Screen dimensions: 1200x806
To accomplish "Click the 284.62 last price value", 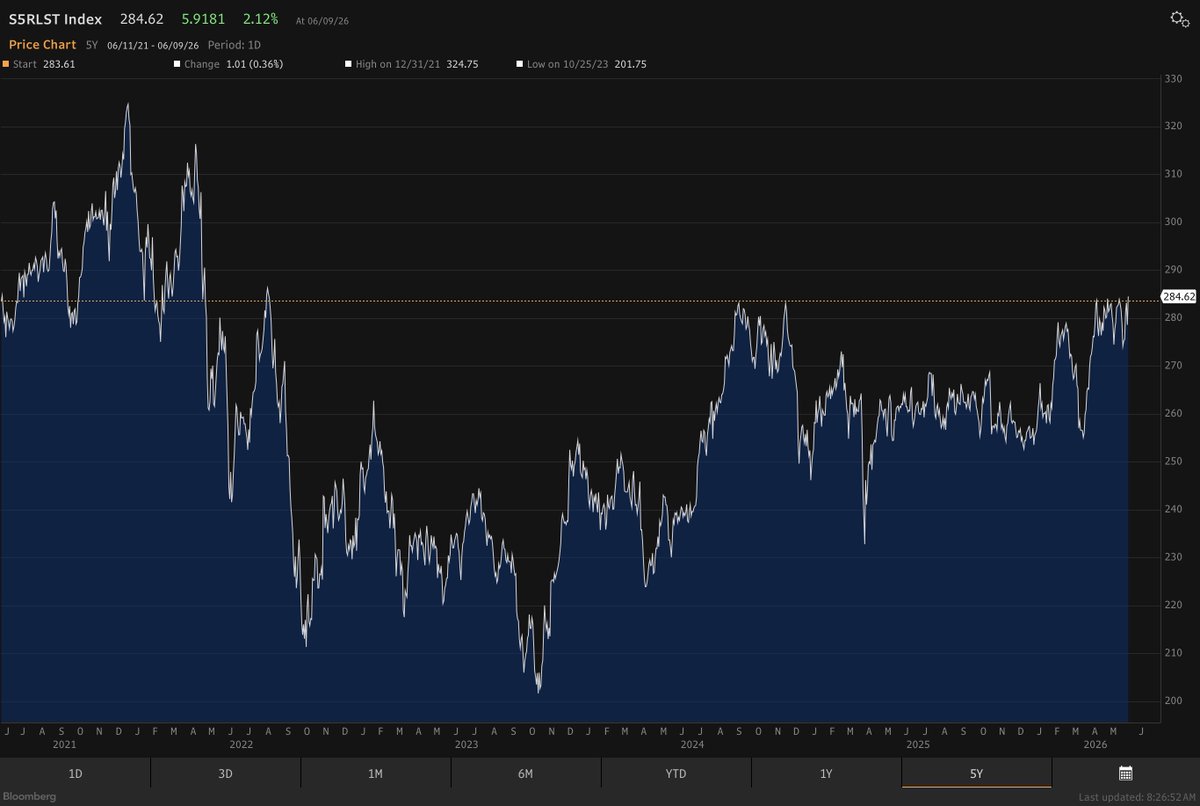I will click(143, 19).
